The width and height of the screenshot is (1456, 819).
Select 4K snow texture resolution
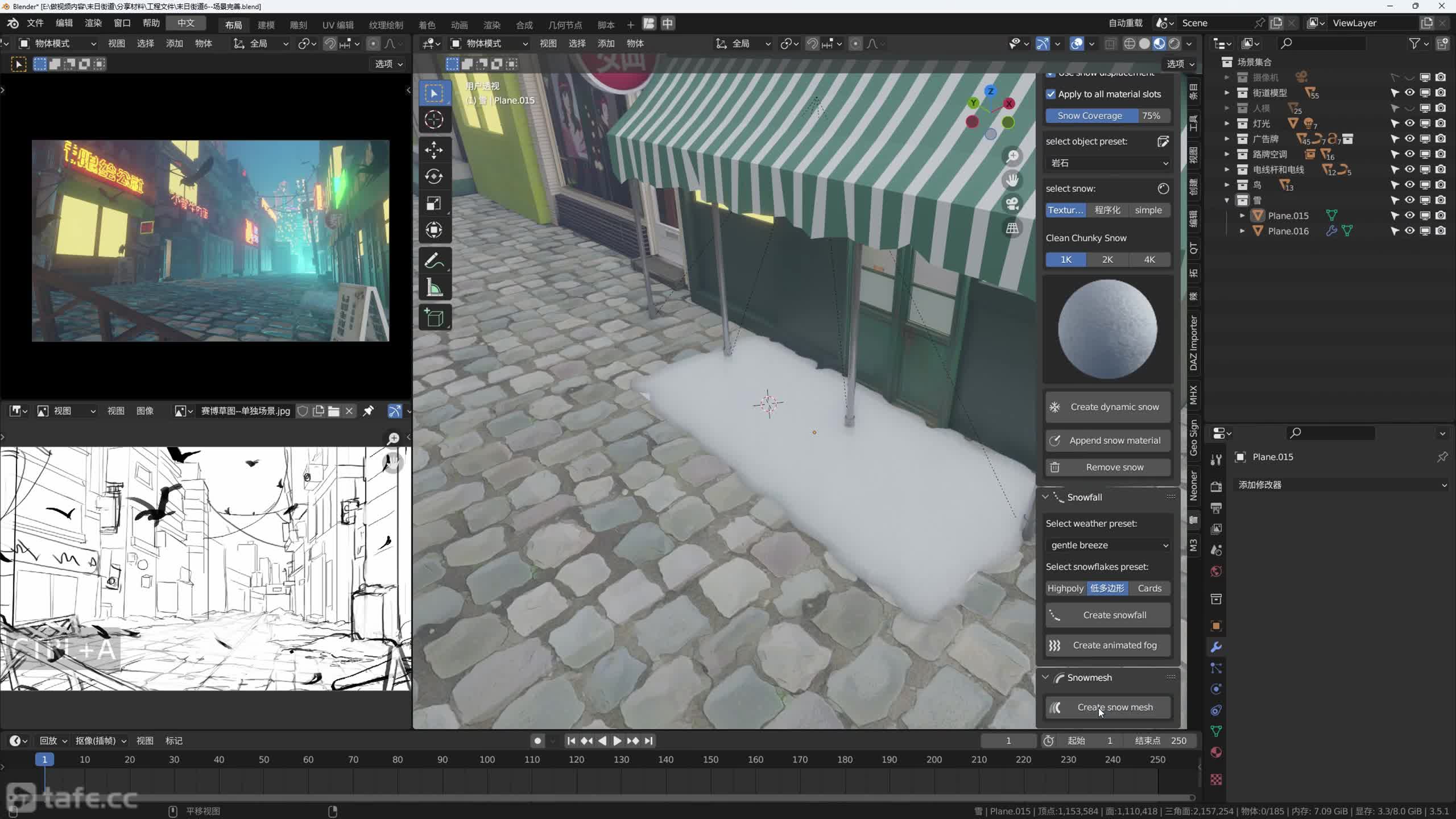pyautogui.click(x=1149, y=260)
